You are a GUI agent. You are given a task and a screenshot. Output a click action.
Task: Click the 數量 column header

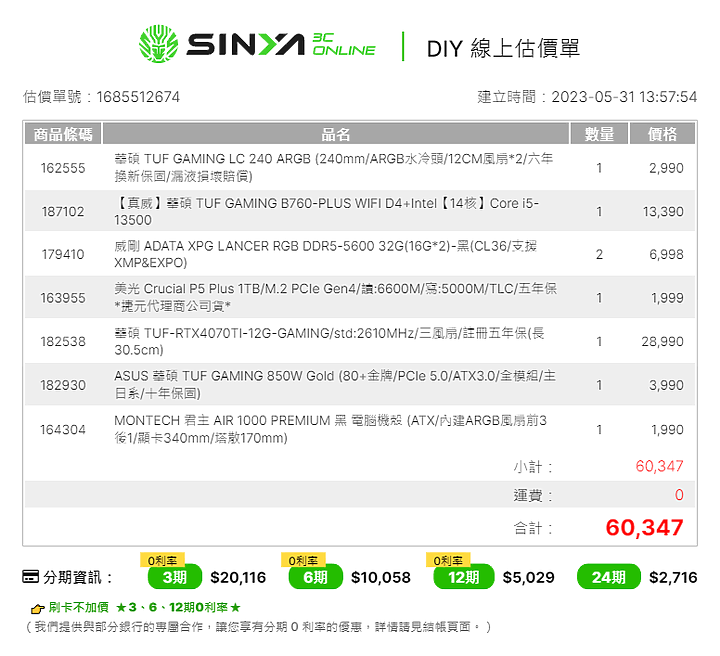click(x=599, y=134)
